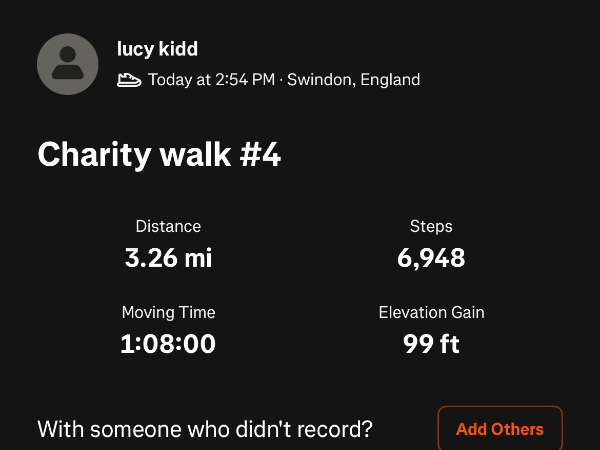The width and height of the screenshot is (600, 450).
Task: Click the '#4' in the activity title
Action: 258,155
